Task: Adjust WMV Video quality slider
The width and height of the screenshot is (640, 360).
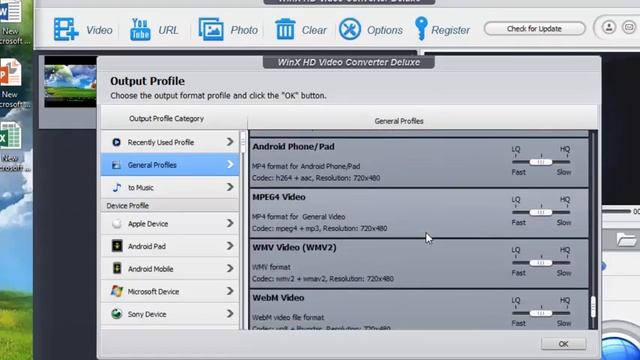Action: (541, 263)
